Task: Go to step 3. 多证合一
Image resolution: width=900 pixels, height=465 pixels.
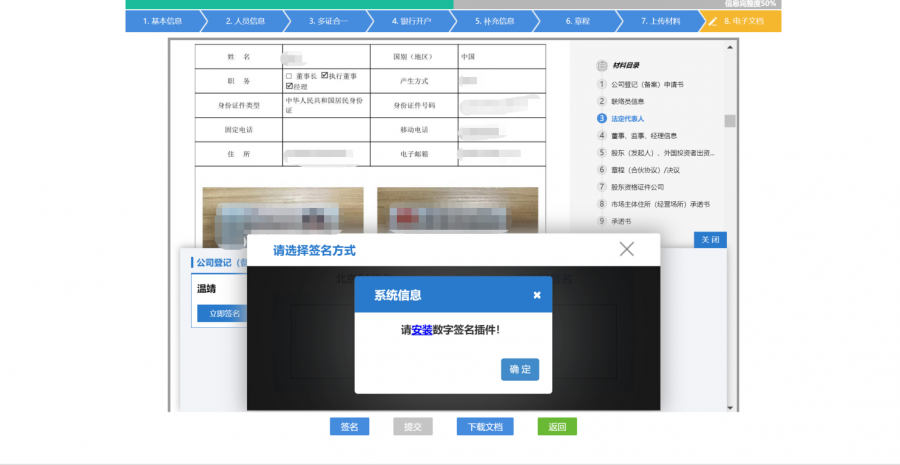Action: [329, 21]
